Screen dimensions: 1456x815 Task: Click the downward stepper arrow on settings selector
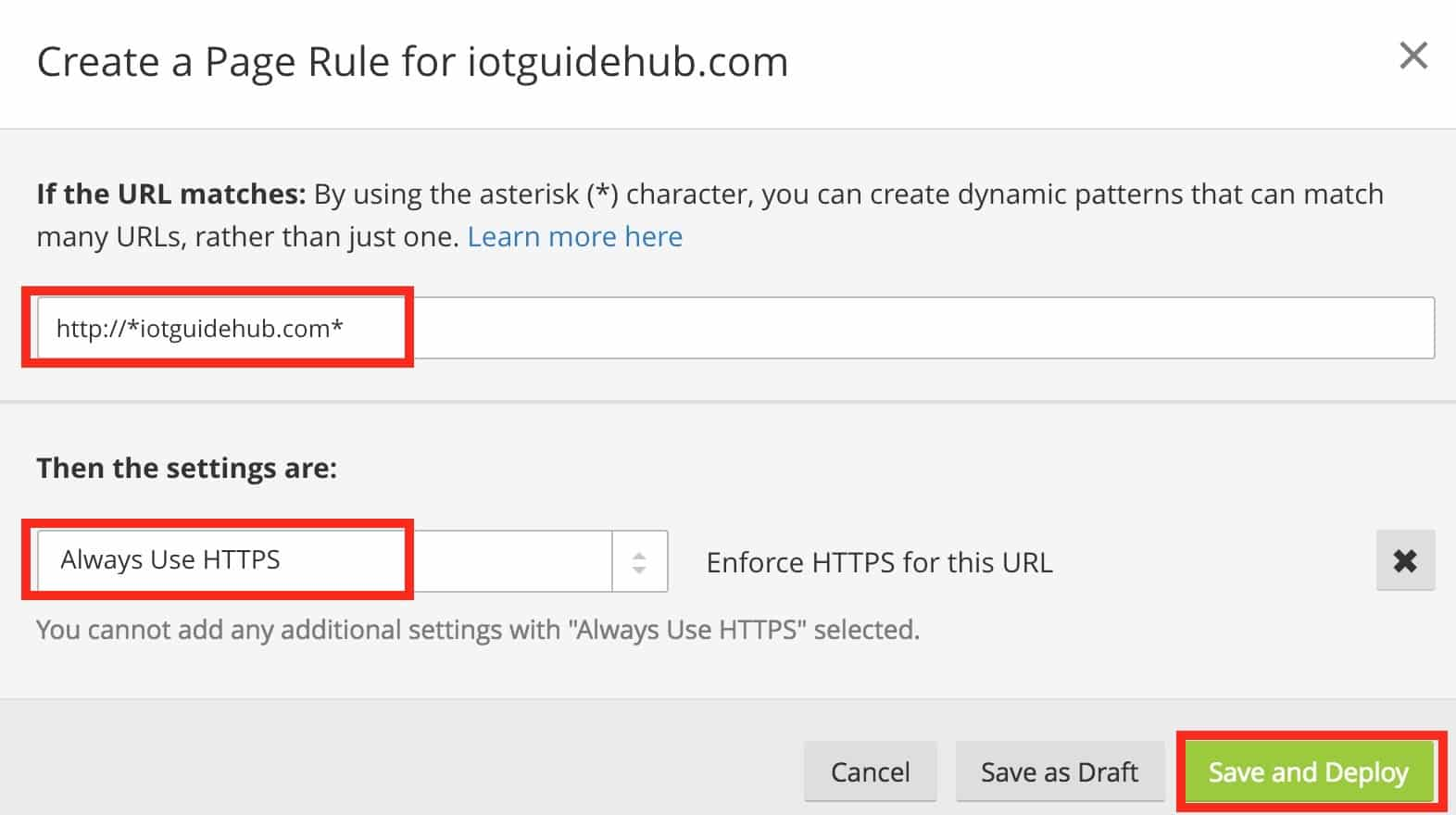[638, 569]
